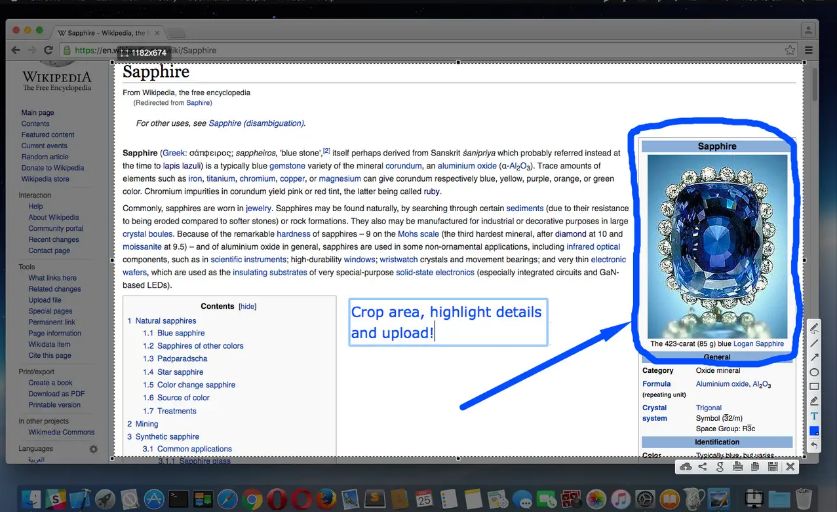This screenshot has height=512, width=837.
Task: Jump to 1.4 Star sapphire section
Action: (173, 372)
